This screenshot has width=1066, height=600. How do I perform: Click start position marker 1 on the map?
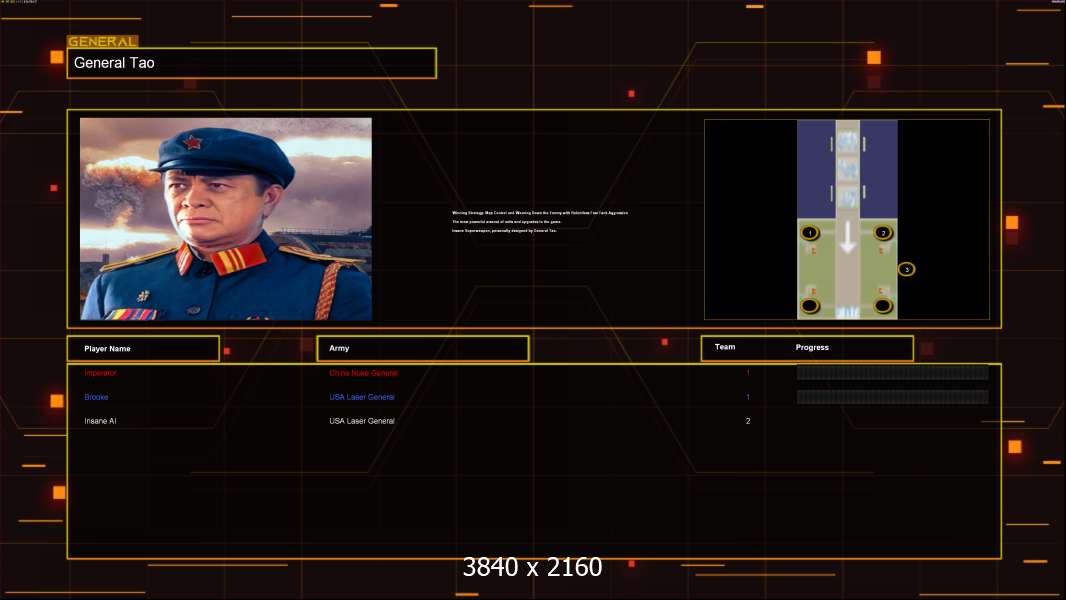(810, 233)
